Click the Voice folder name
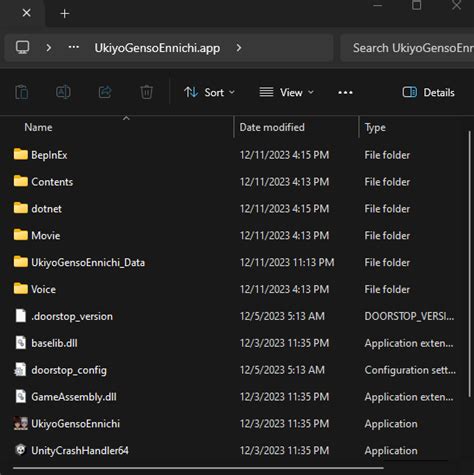Image resolution: width=474 pixels, height=475 pixels. [43, 289]
